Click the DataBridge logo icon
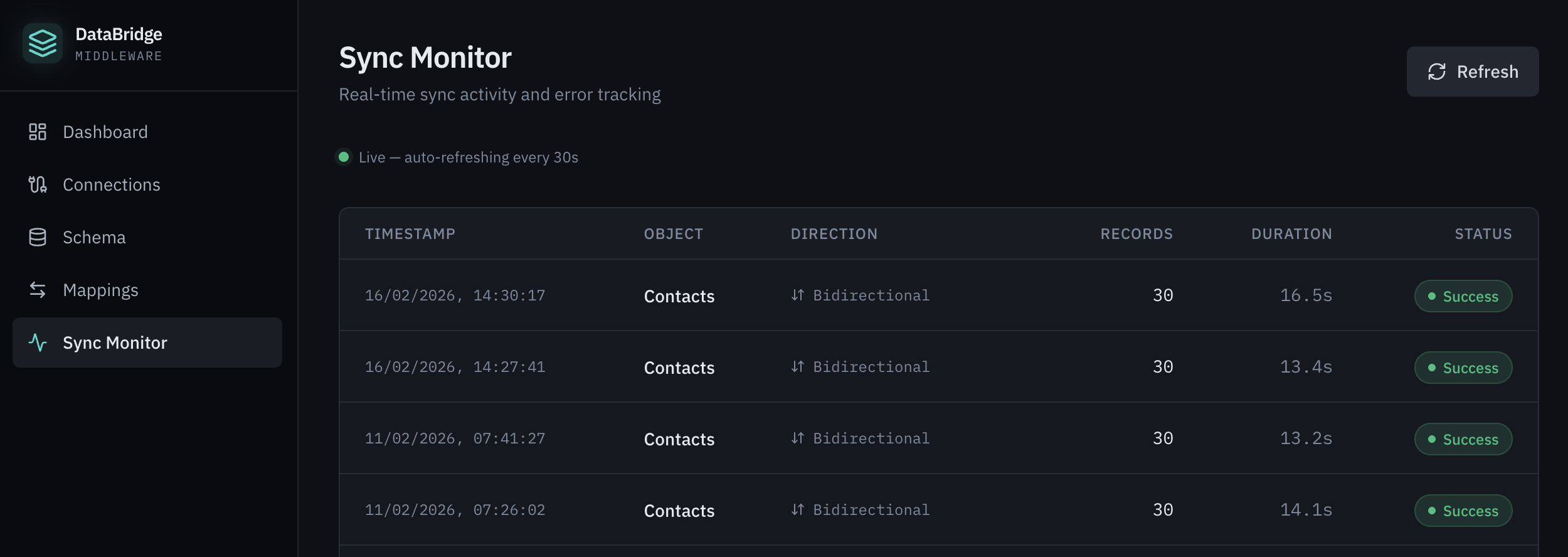Screen dimensions: 1568x557 (43, 43)
